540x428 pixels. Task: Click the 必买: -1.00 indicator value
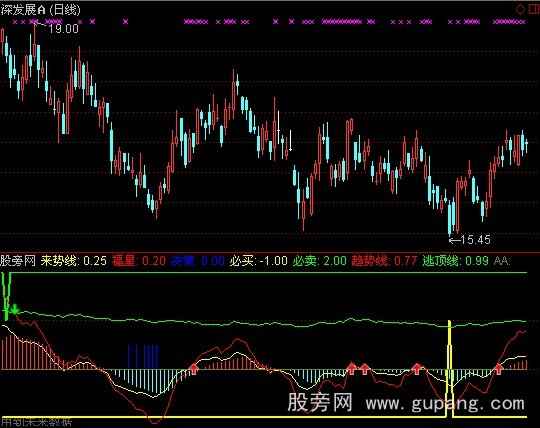point(259,261)
